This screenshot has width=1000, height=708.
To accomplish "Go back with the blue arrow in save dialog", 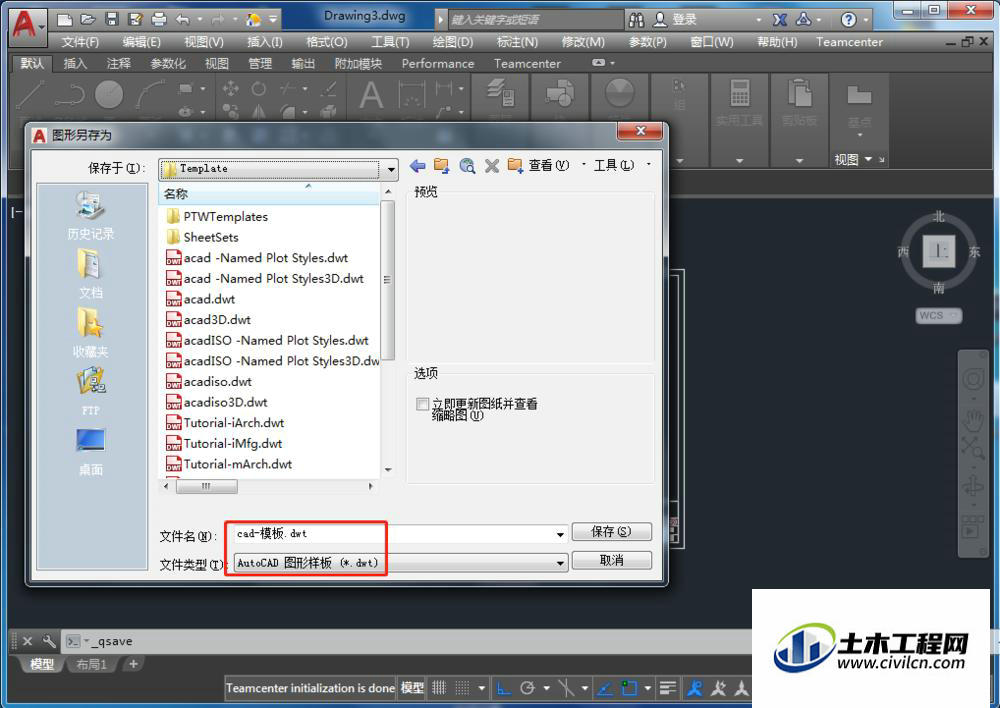I will 418,166.
